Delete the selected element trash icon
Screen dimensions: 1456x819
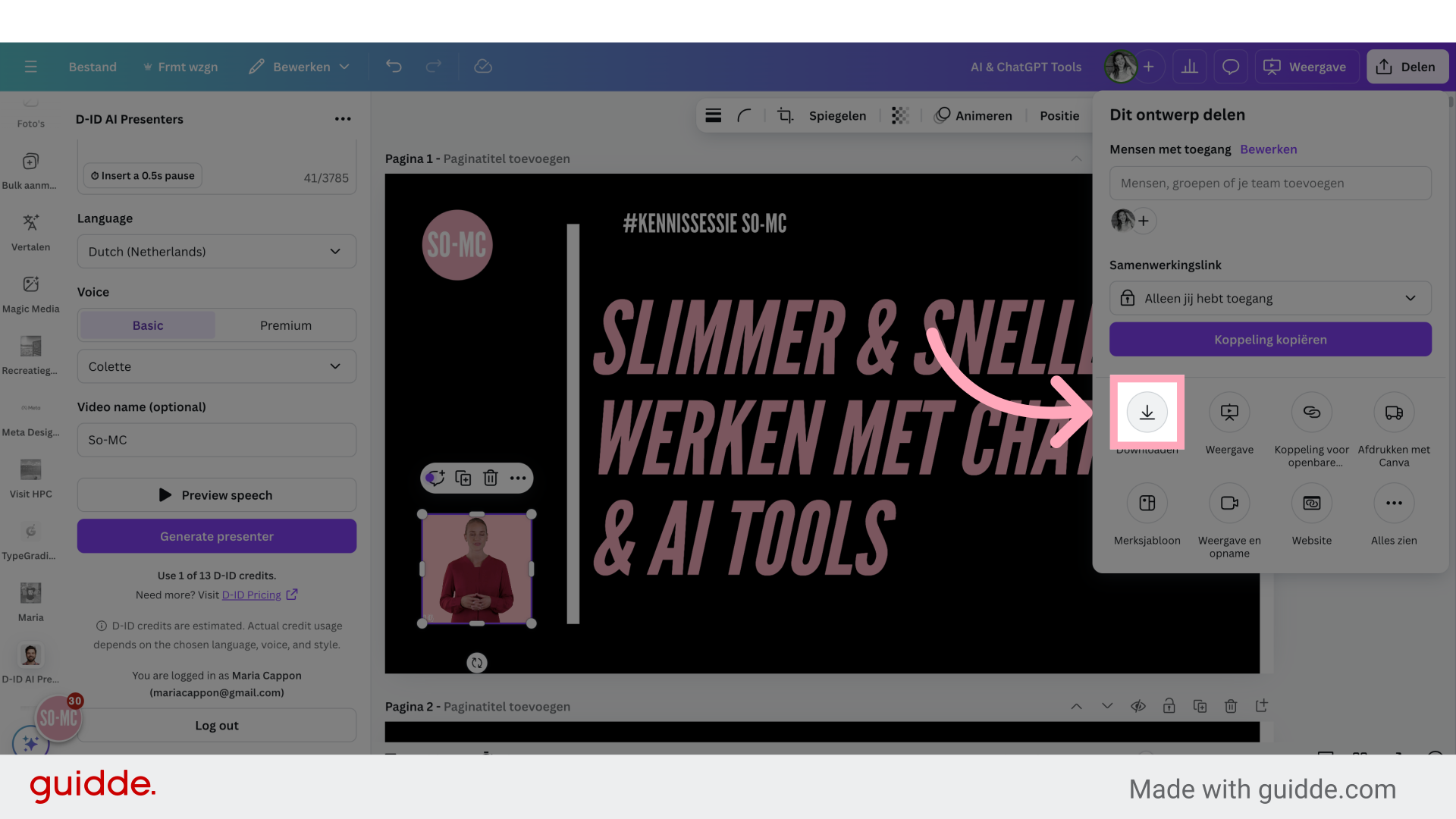click(x=491, y=478)
